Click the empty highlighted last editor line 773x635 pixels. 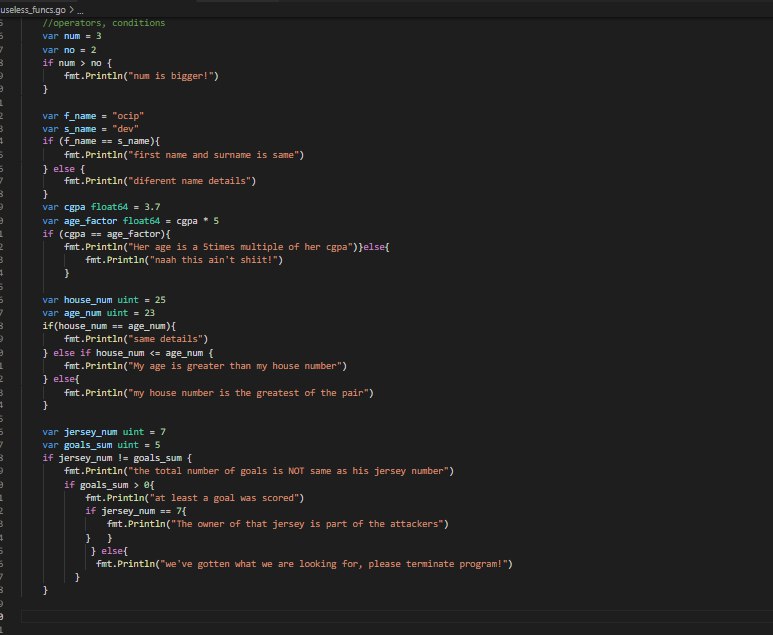pos(397,616)
